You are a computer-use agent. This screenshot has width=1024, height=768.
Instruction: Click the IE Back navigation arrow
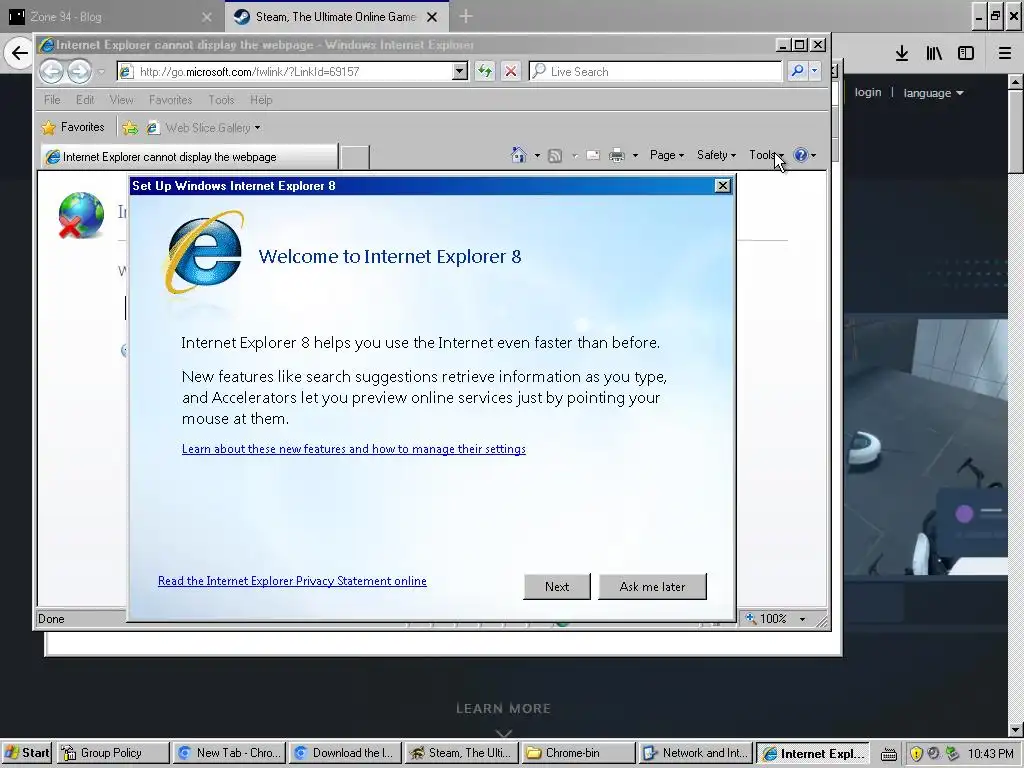[52, 71]
